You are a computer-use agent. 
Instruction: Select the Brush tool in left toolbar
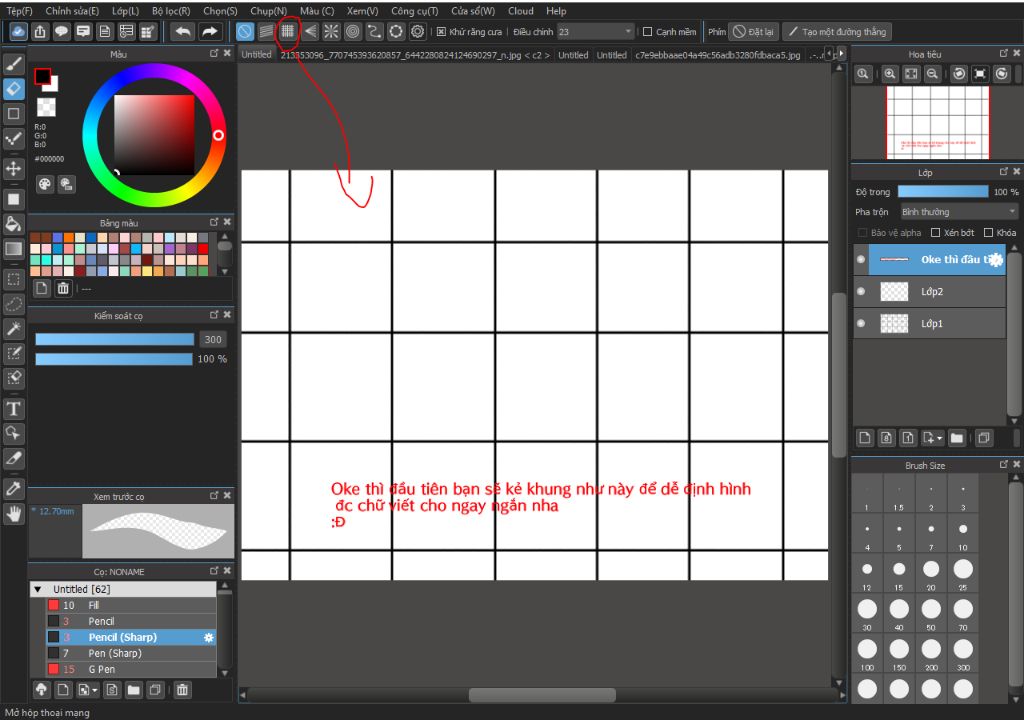coord(14,63)
